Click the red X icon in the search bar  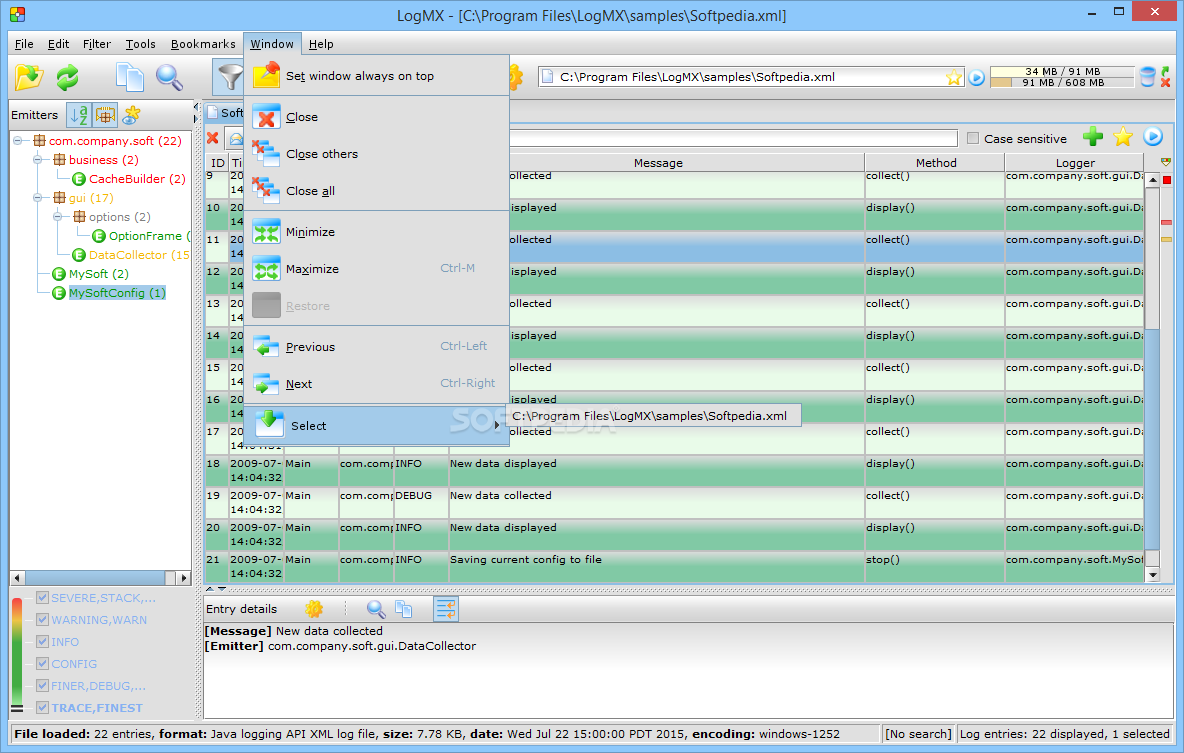pyautogui.click(x=213, y=138)
